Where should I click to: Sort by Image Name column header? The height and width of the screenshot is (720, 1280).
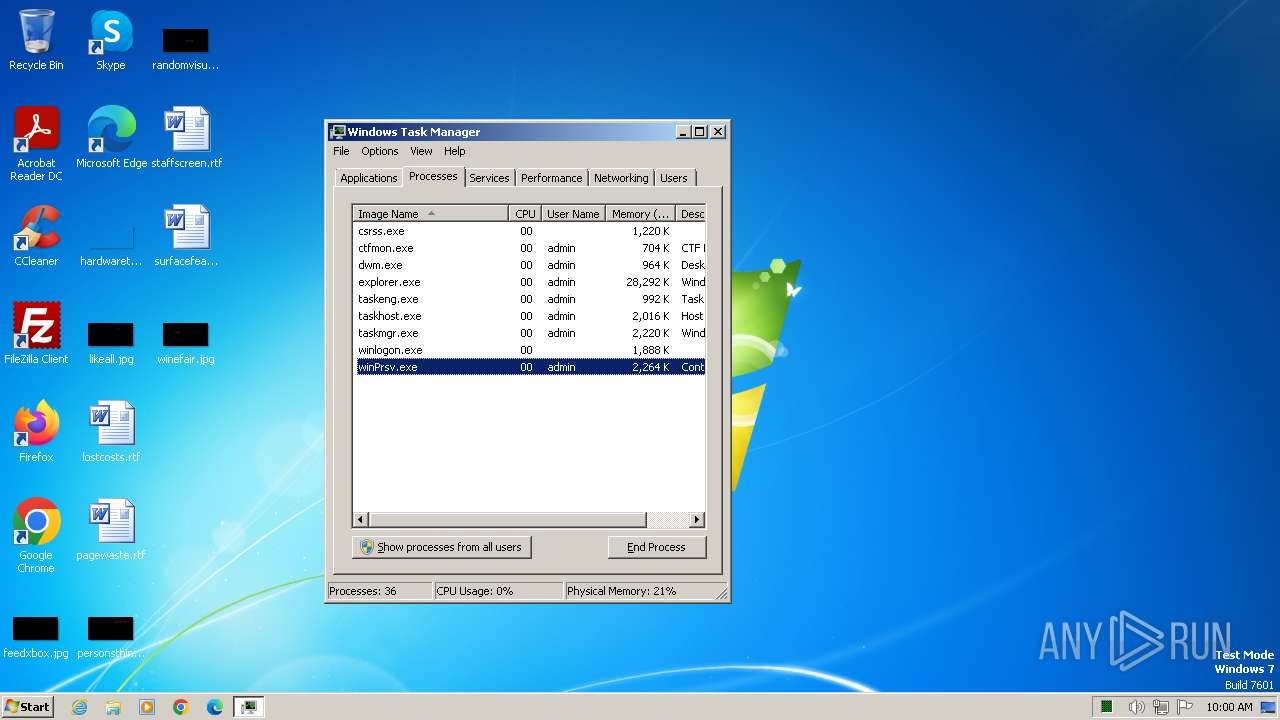[431, 214]
